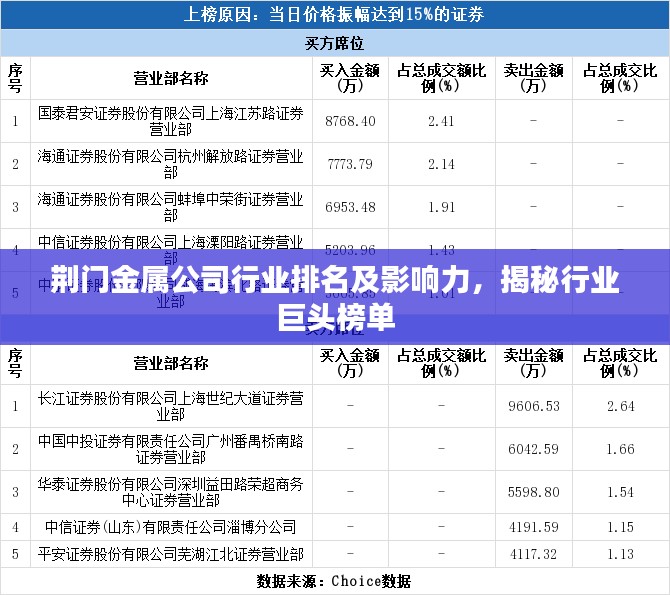Click the title '上榜原因：当日价格振幅达到15%的证券'
The height and width of the screenshot is (595, 670).
pos(334,15)
